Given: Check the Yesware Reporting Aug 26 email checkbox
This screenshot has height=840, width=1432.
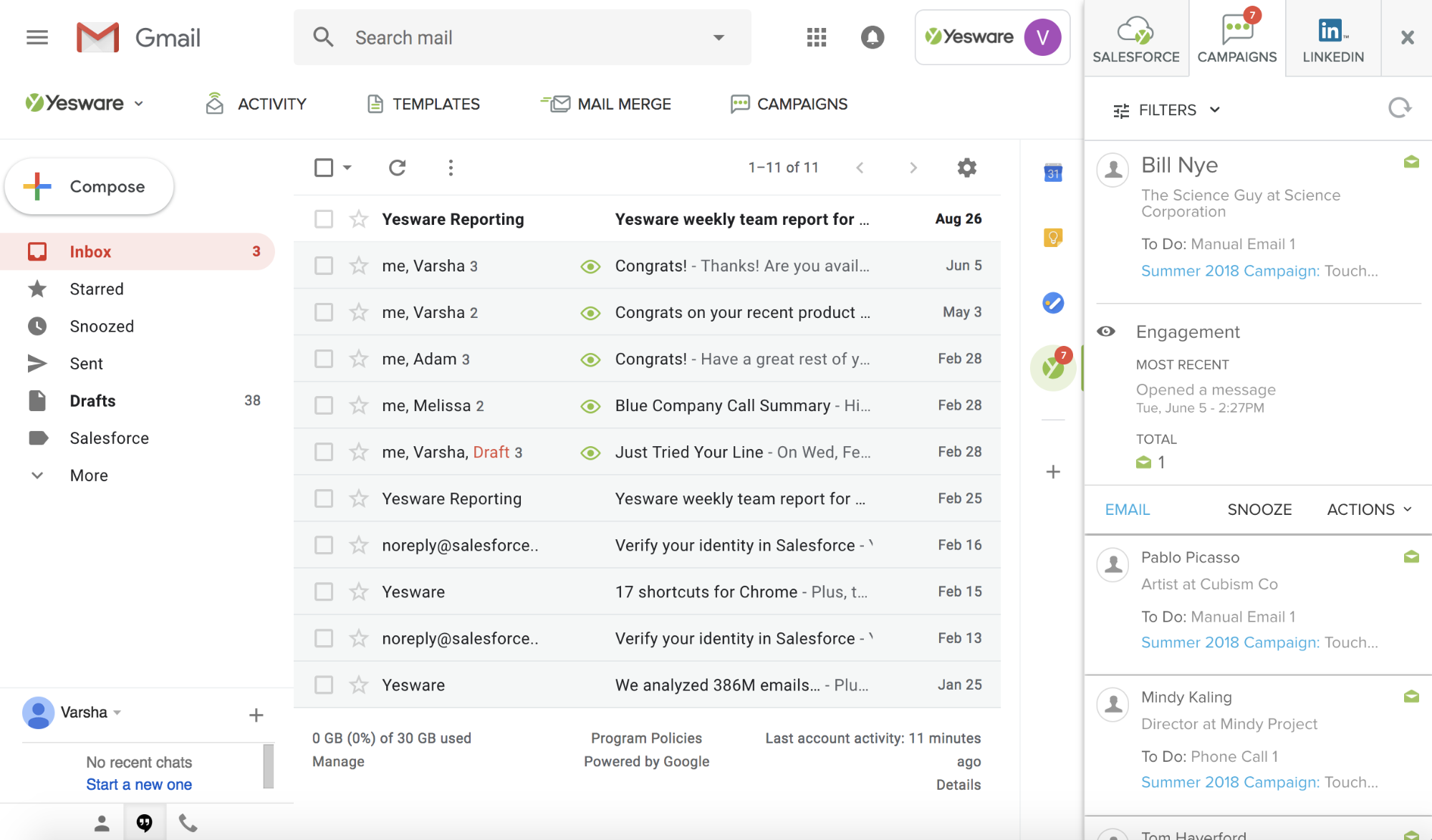Looking at the screenshot, I should coord(324,219).
